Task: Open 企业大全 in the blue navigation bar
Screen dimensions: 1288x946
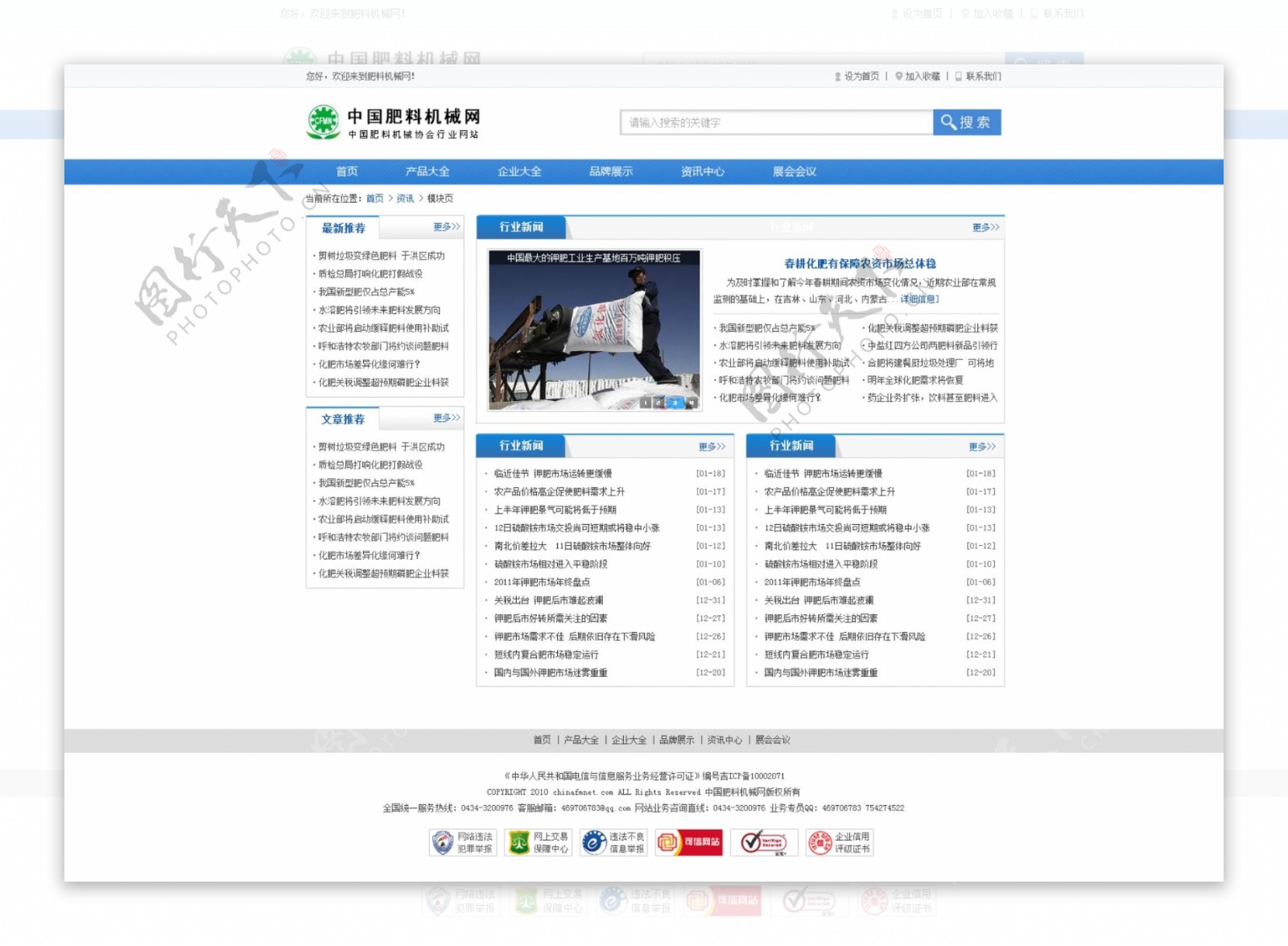Action: (x=519, y=171)
